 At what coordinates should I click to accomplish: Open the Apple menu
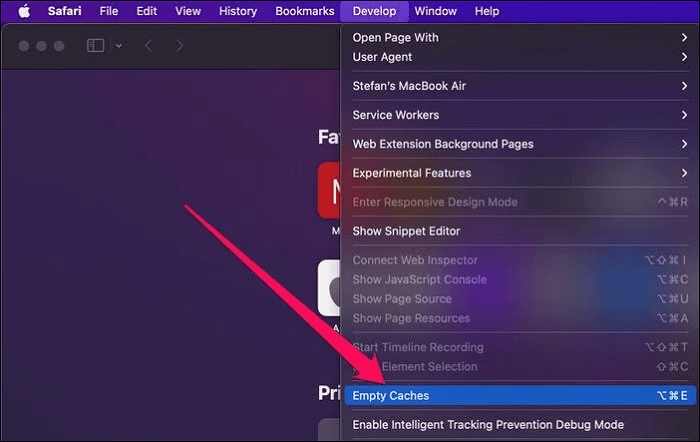tap(24, 11)
